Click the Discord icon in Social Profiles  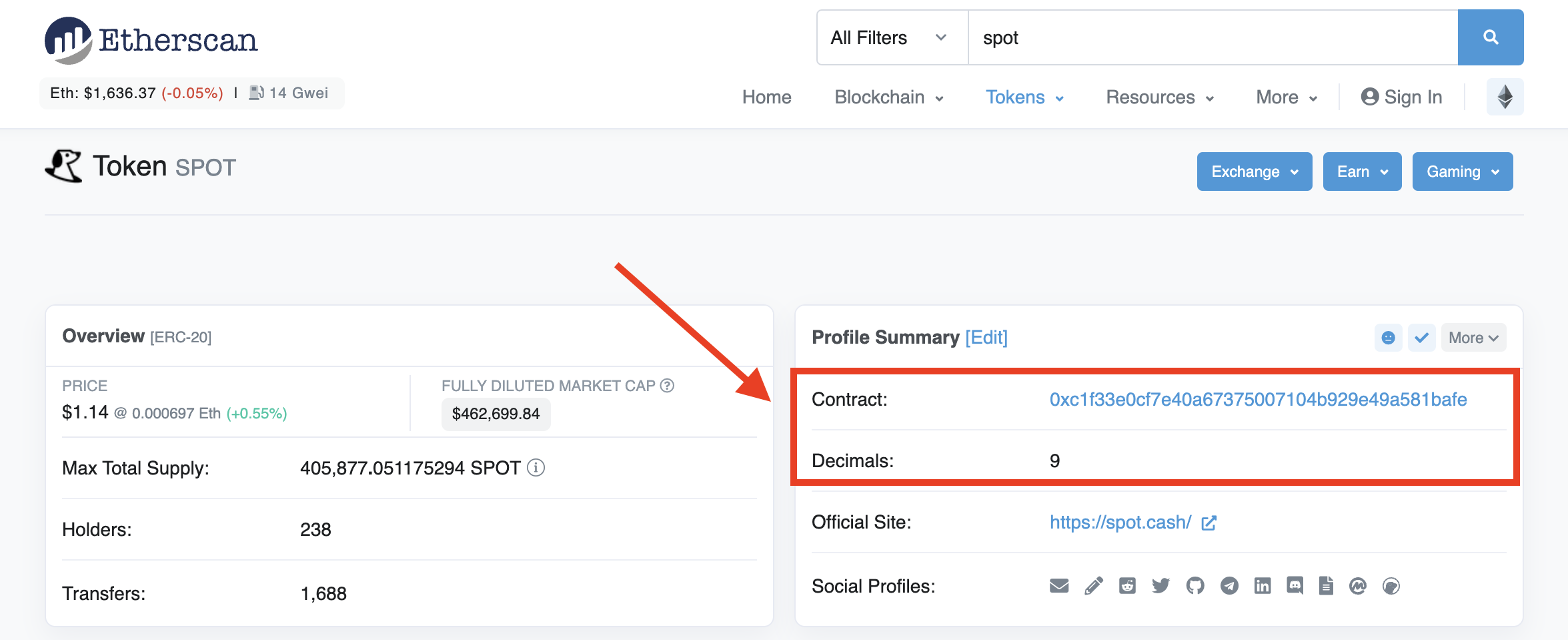(1296, 586)
